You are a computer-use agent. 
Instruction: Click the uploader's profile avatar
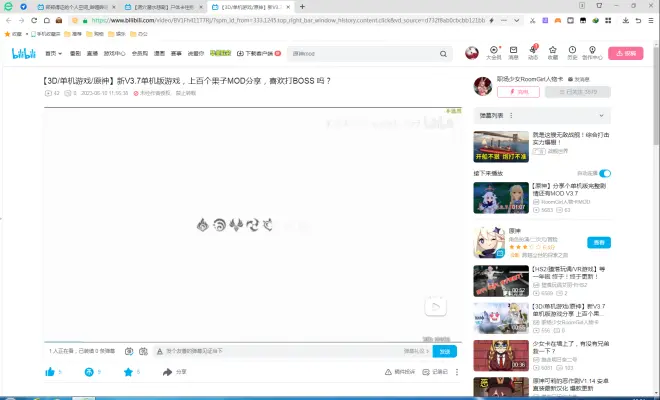pyautogui.click(x=483, y=85)
